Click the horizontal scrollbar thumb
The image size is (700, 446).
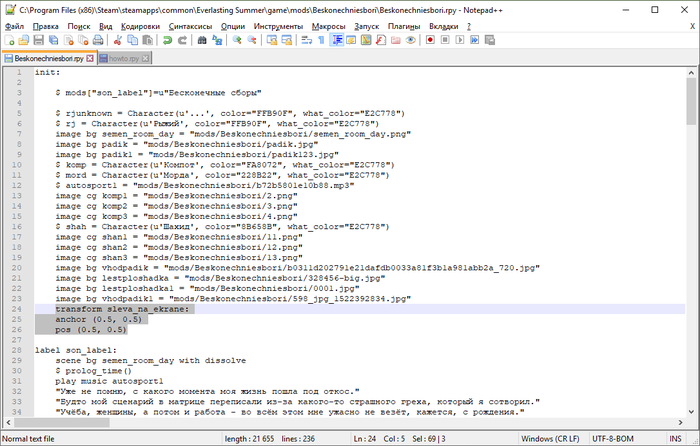coord(62,422)
